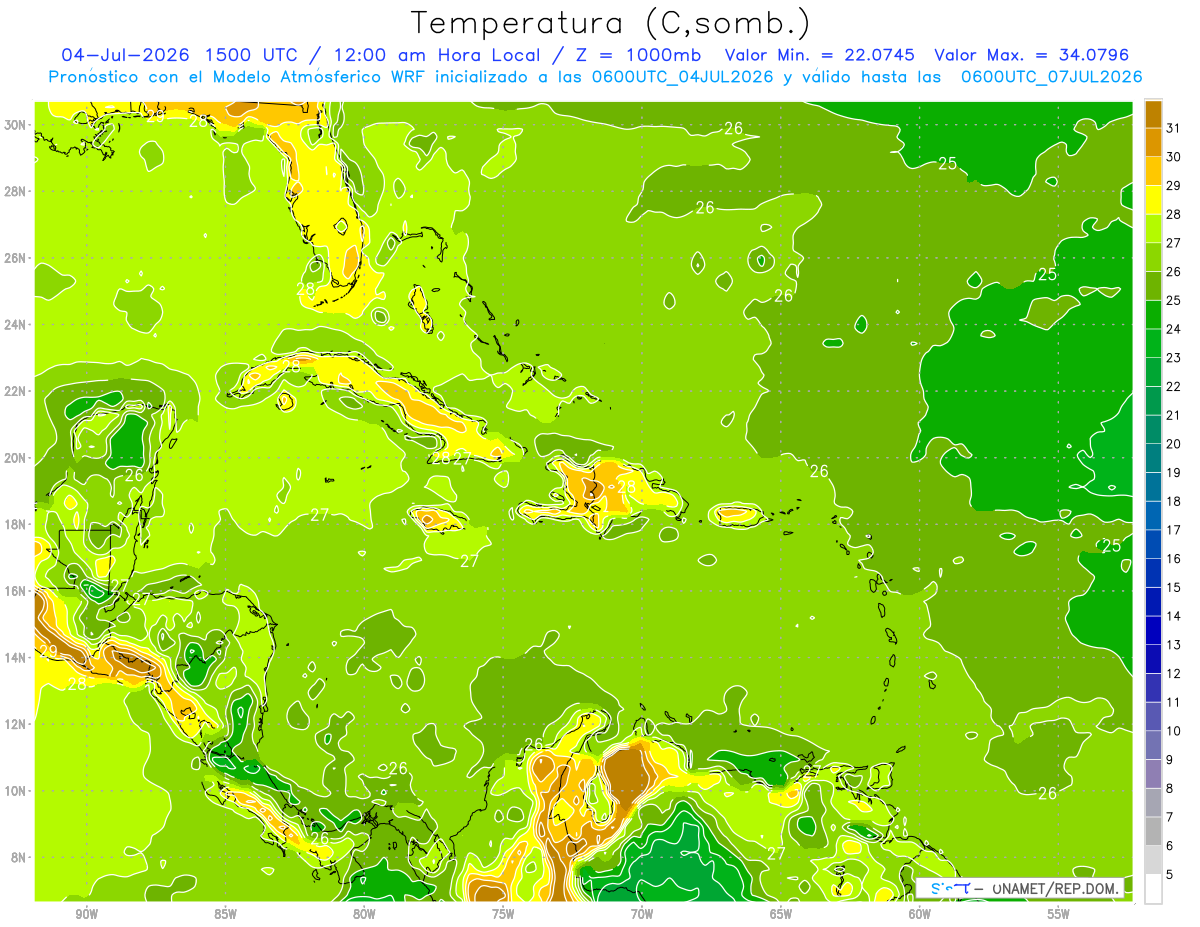
Task: Click the color scale label 31
Action: pyautogui.click(x=1174, y=127)
